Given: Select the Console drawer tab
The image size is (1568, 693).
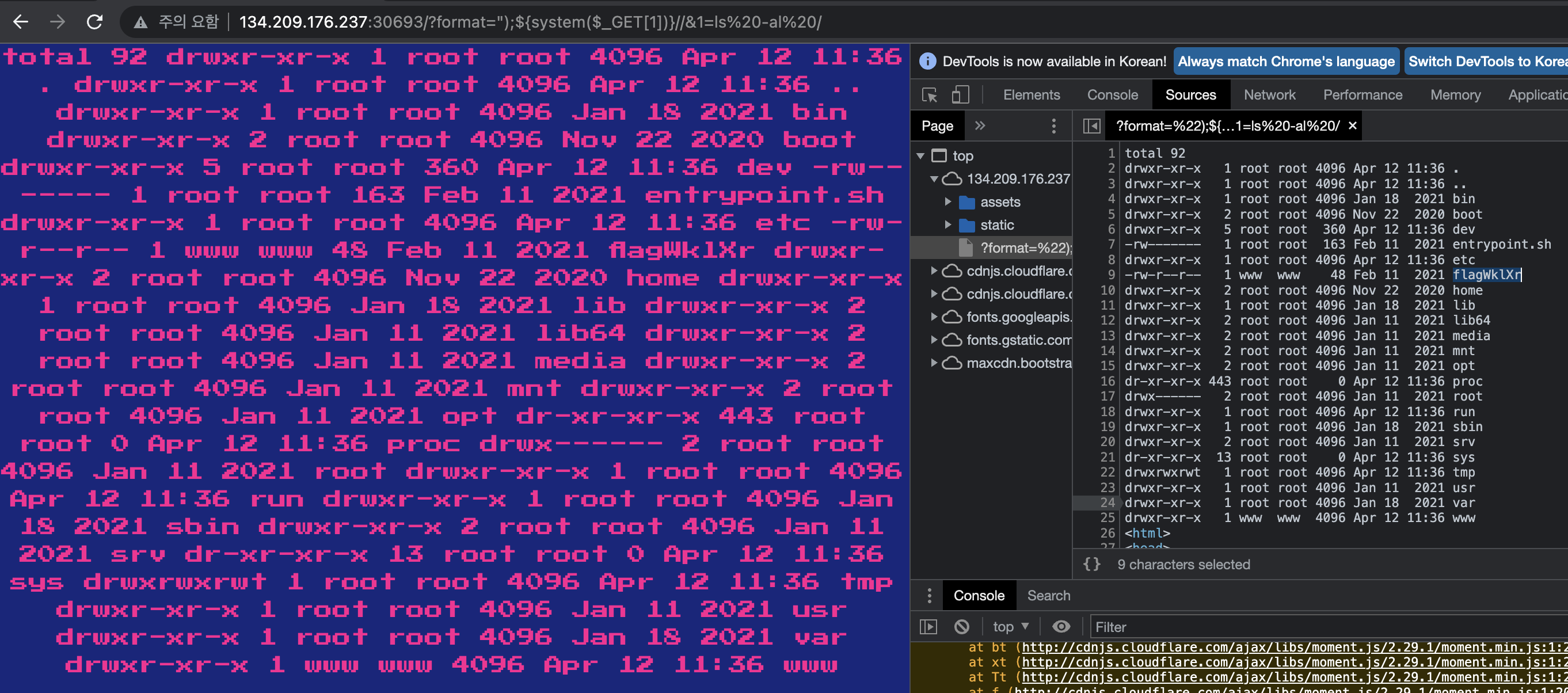Looking at the screenshot, I should tap(979, 596).
